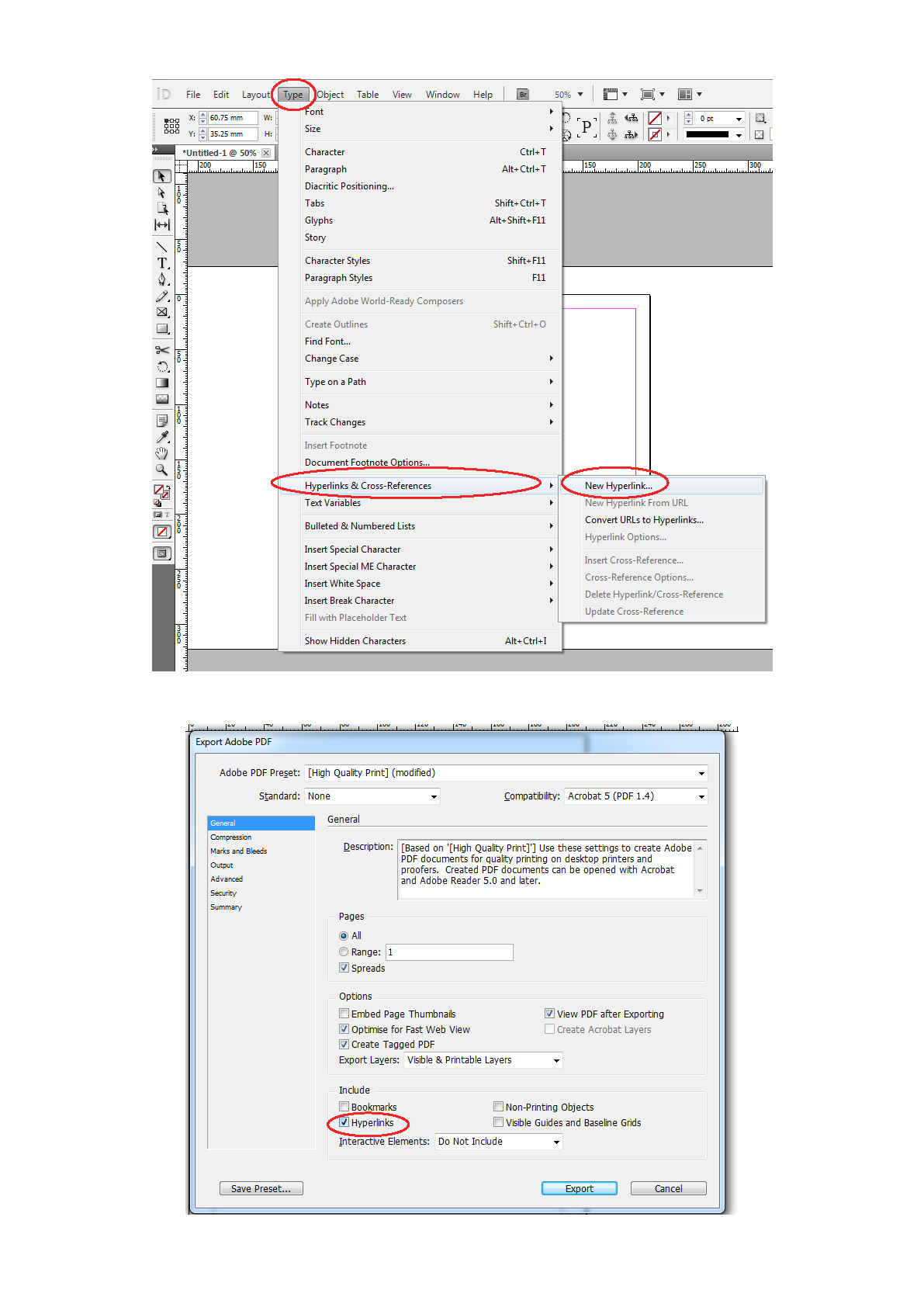924x1307 pixels.
Task: Select the Gap tool
Action: pyautogui.click(x=161, y=225)
